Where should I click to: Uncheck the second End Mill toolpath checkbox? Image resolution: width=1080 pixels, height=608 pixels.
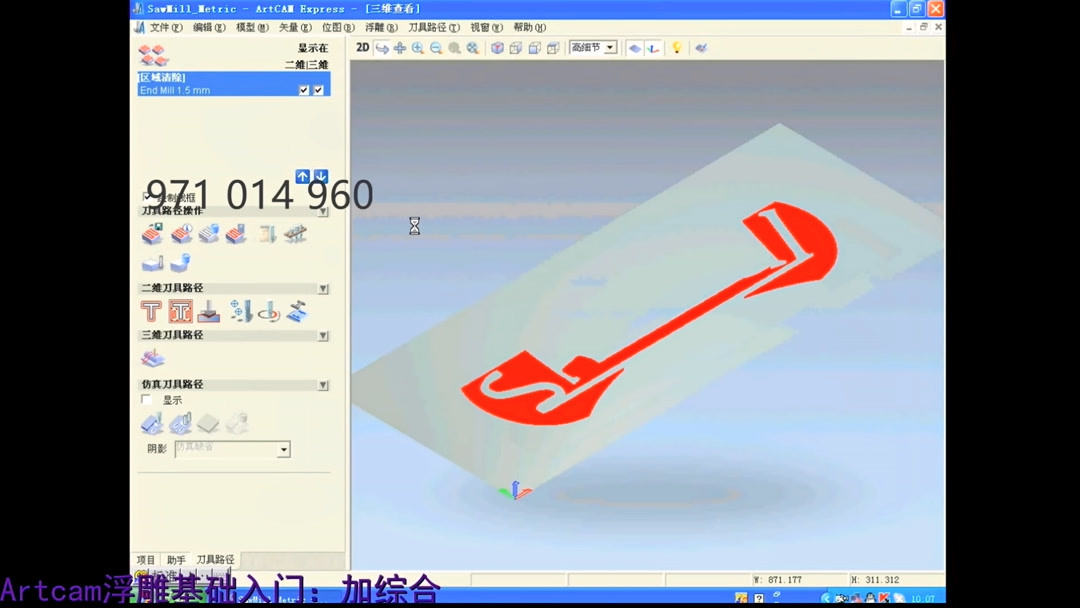(x=317, y=90)
